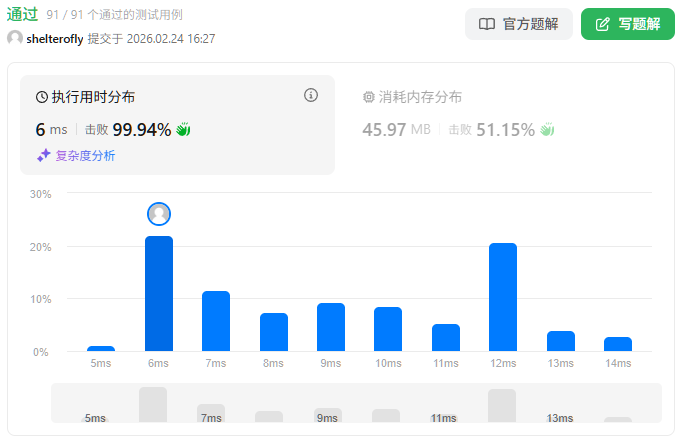Click the clapping hands icon after 99.94%
682x438 pixels.
click(x=184, y=129)
